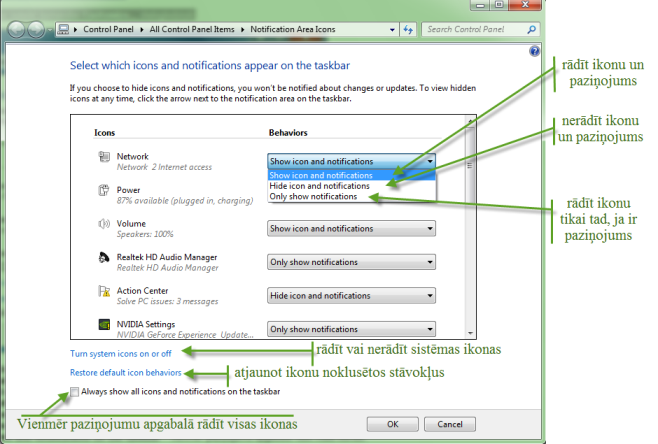This screenshot has width=658, height=444.
Task: Open the Volume behavior dropdown
Action: point(351,228)
